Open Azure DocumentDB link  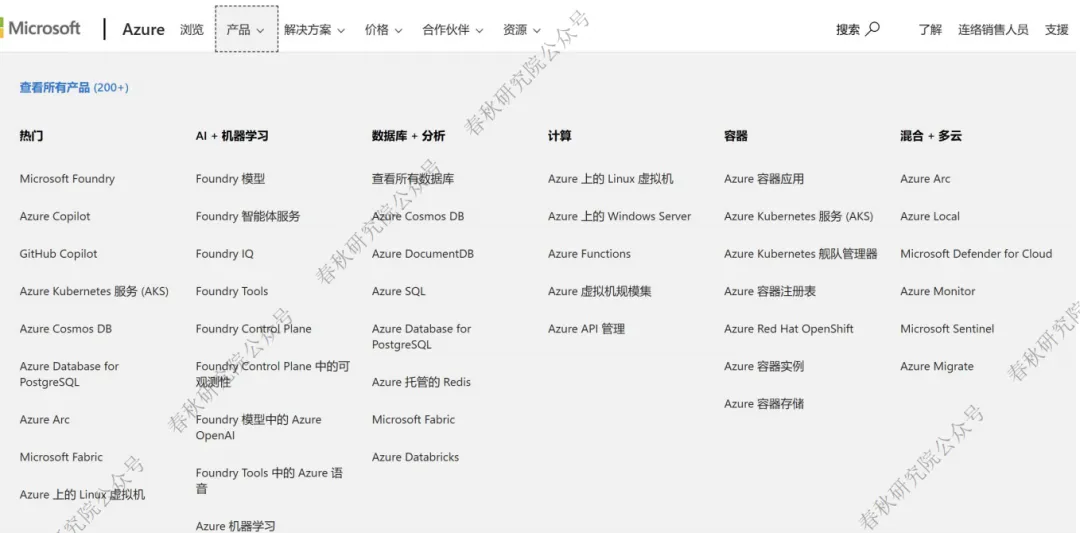click(423, 253)
